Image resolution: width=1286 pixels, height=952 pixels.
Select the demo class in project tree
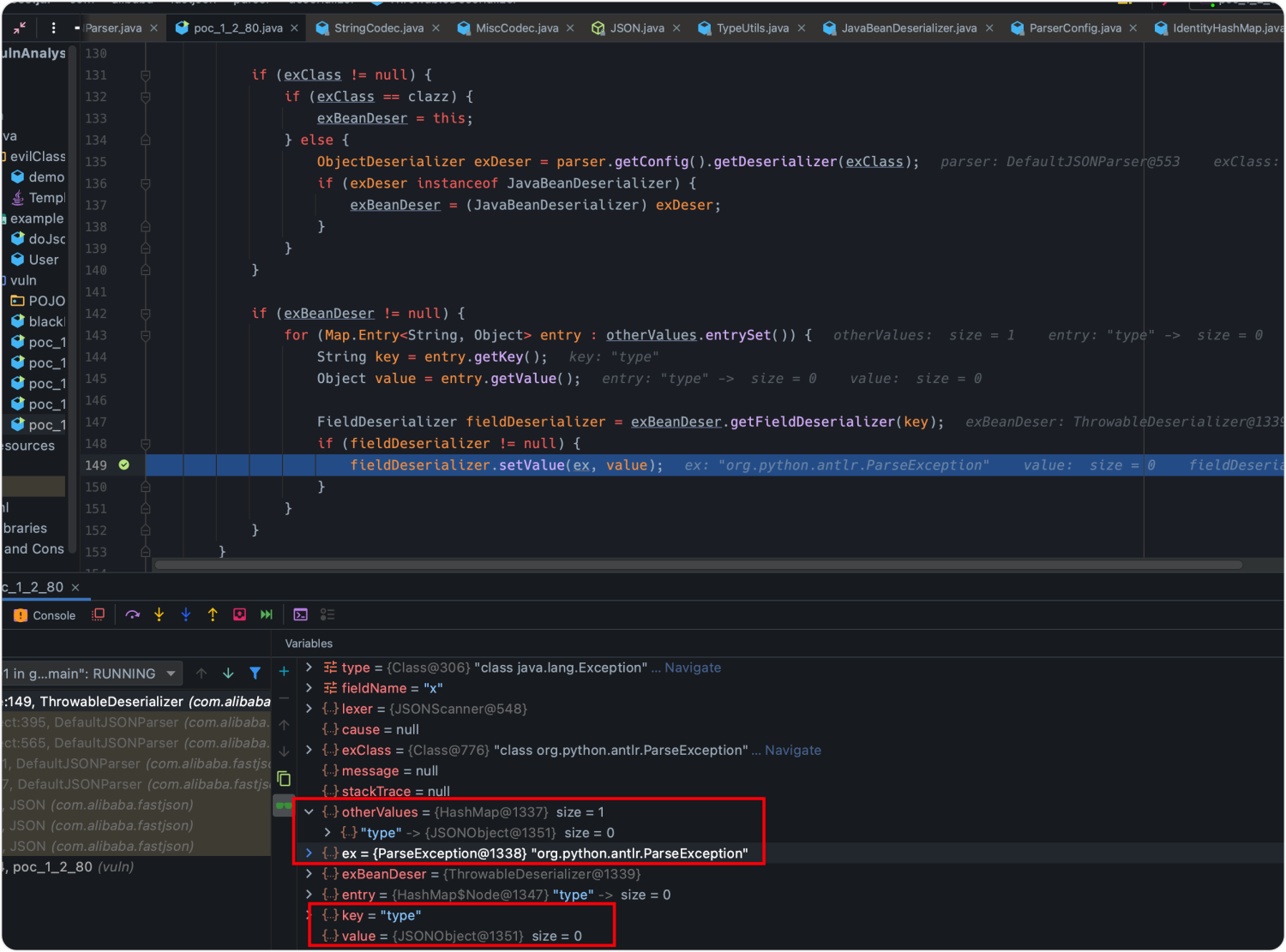[x=38, y=177]
